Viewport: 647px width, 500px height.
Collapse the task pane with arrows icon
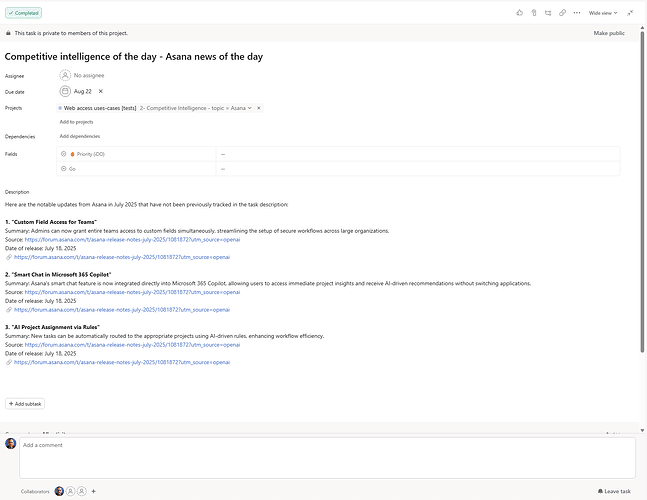click(630, 13)
